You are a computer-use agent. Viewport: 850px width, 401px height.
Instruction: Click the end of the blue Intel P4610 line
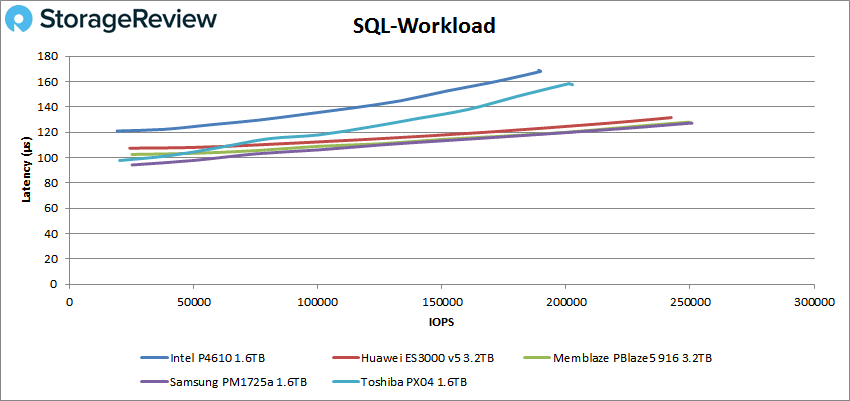coord(539,71)
